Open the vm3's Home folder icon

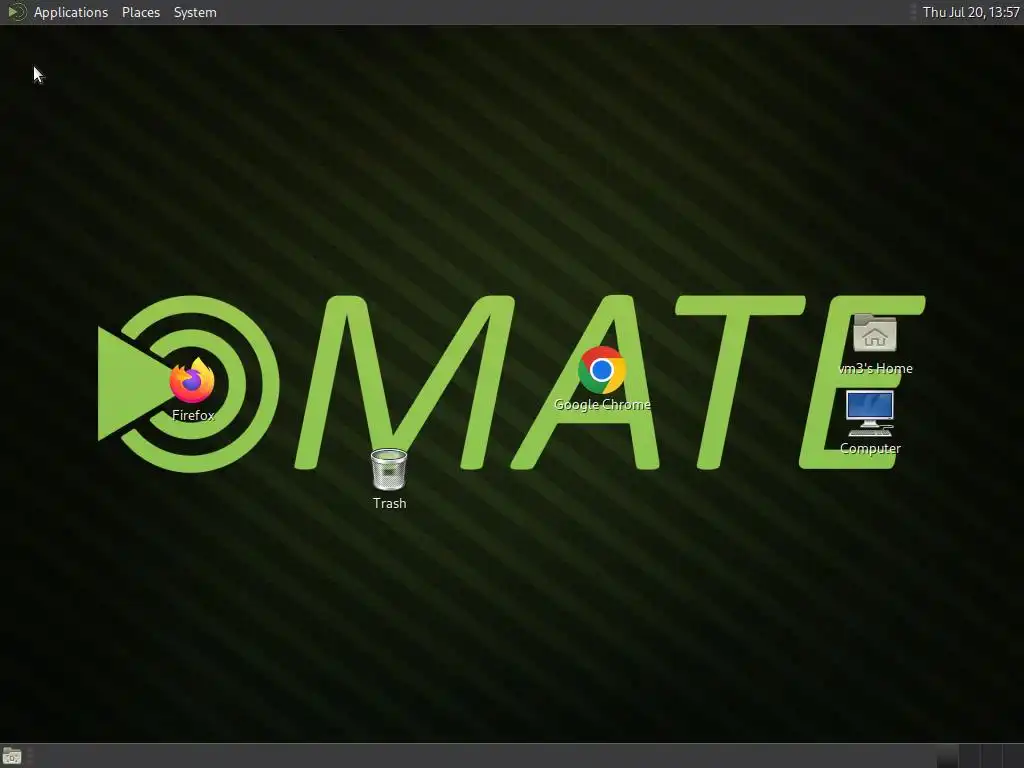874,333
